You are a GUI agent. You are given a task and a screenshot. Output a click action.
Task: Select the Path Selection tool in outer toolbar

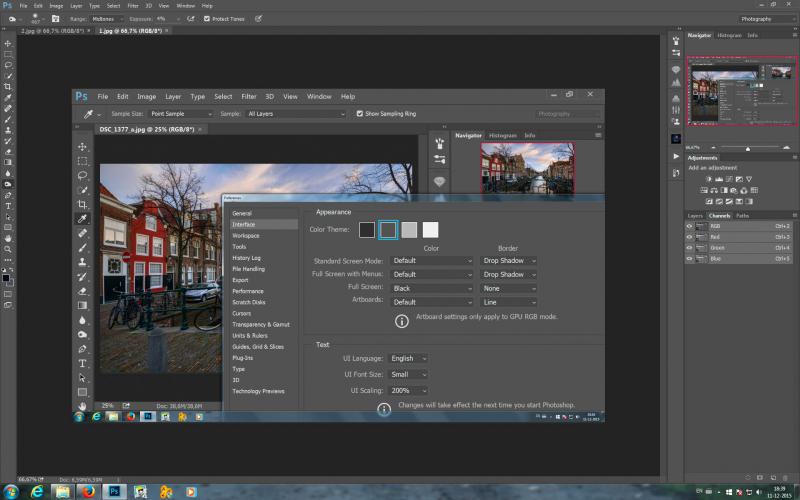coord(8,216)
